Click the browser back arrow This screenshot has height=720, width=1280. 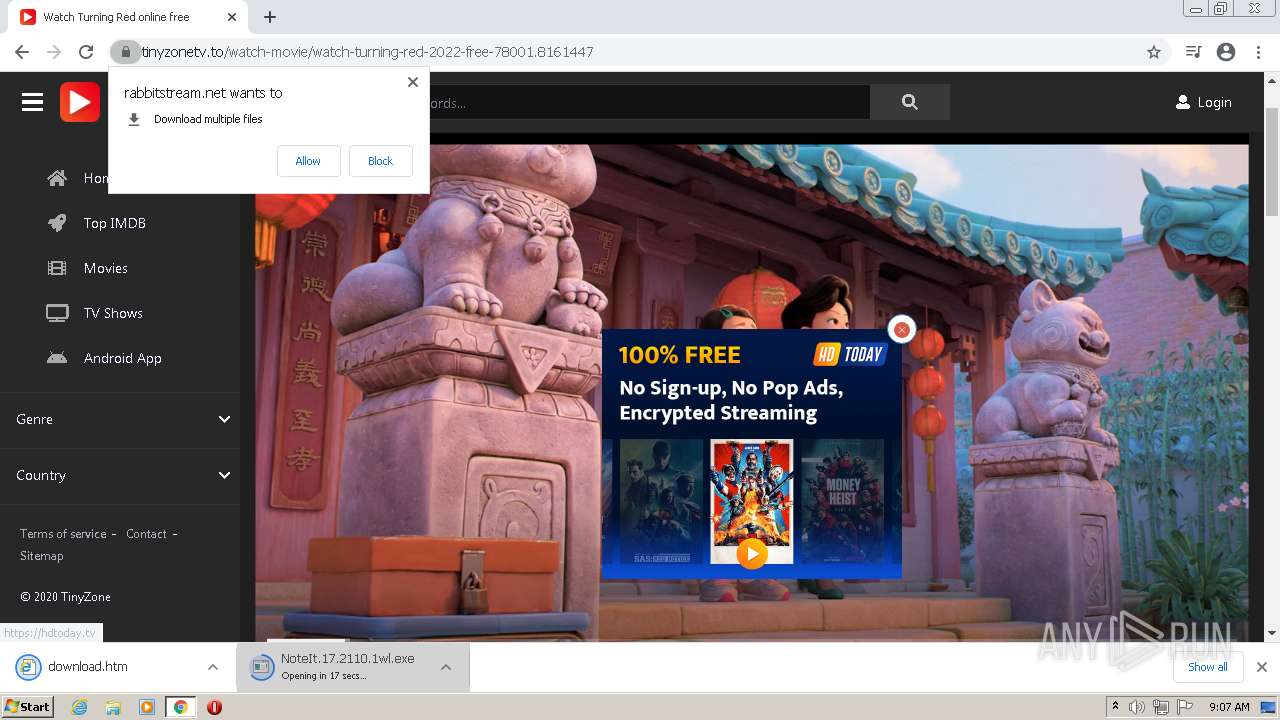tap(22, 52)
